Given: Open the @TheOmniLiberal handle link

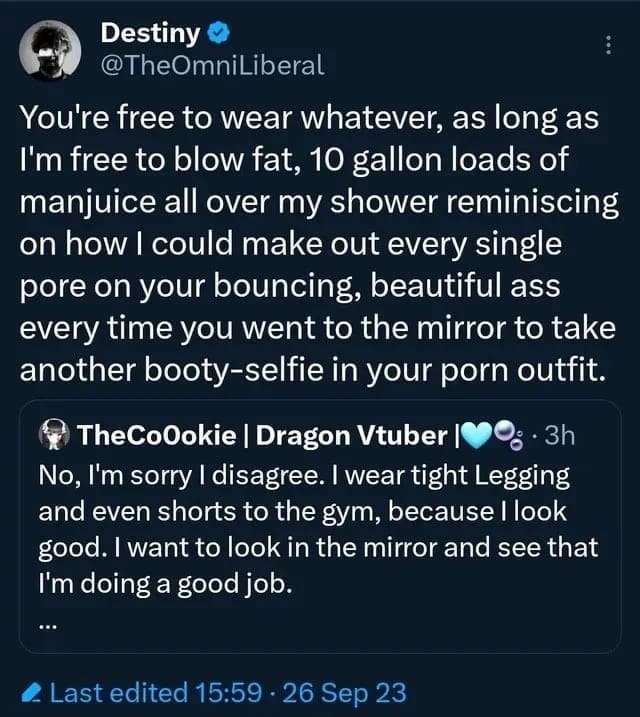Looking at the screenshot, I should tap(212, 66).
